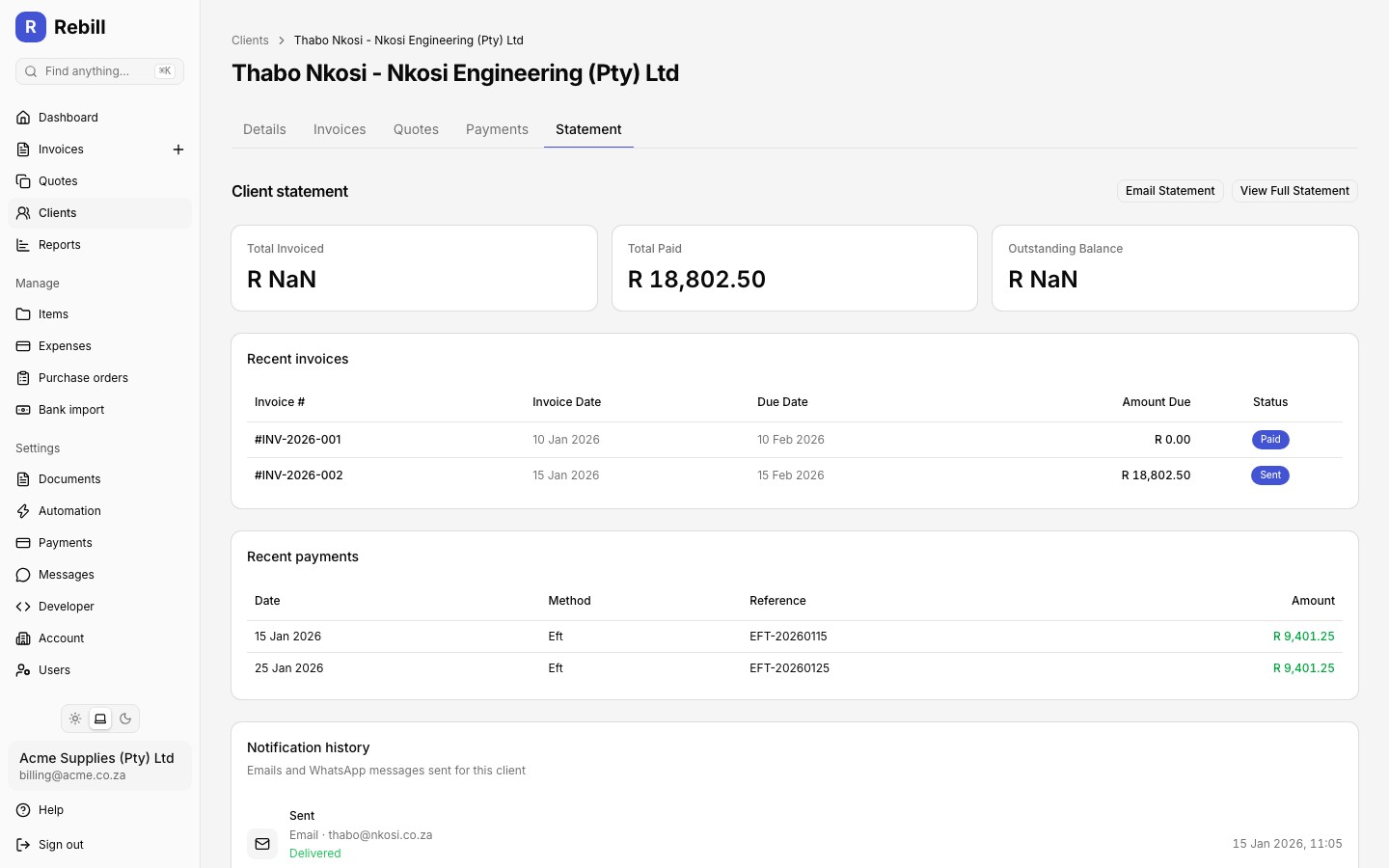This screenshot has width=1389, height=868.
Task: Click the Bank import cash icon
Action: pos(23,410)
